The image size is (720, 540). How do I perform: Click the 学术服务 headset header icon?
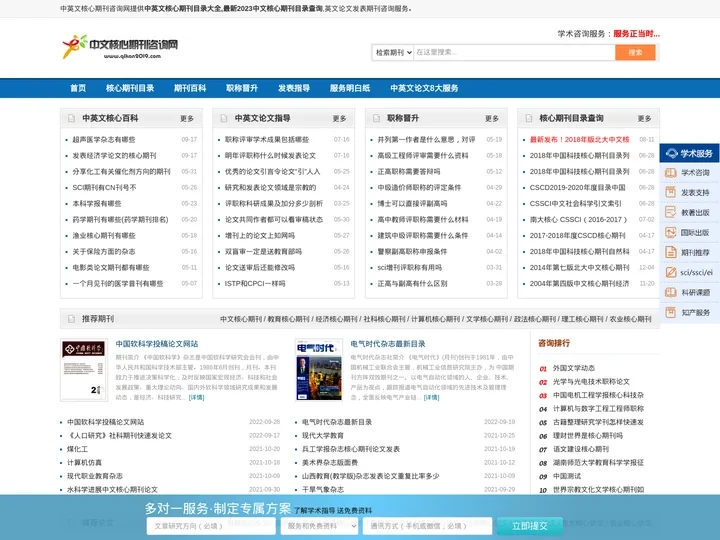[672, 153]
